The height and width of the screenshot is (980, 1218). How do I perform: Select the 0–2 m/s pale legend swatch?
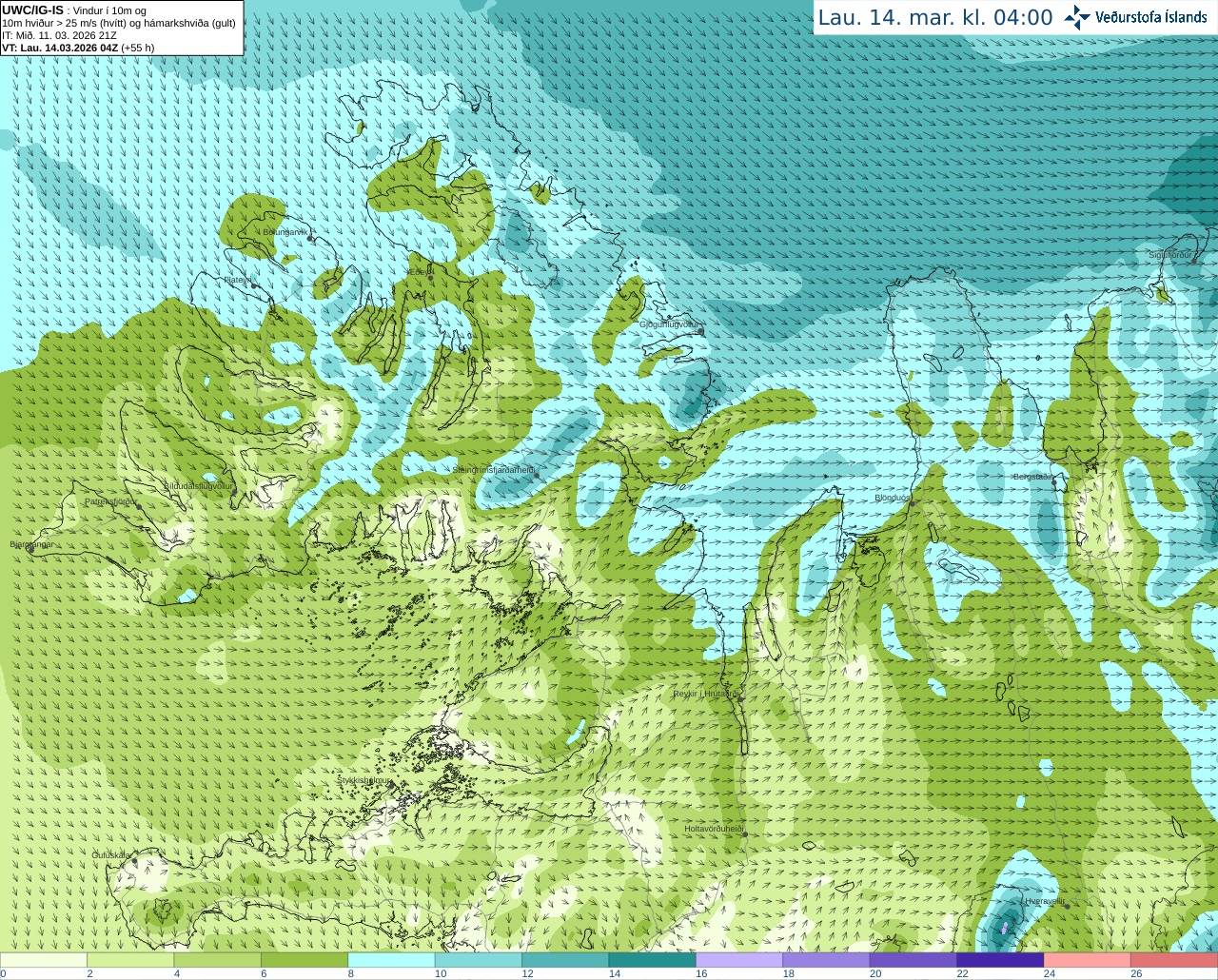(x=44, y=960)
